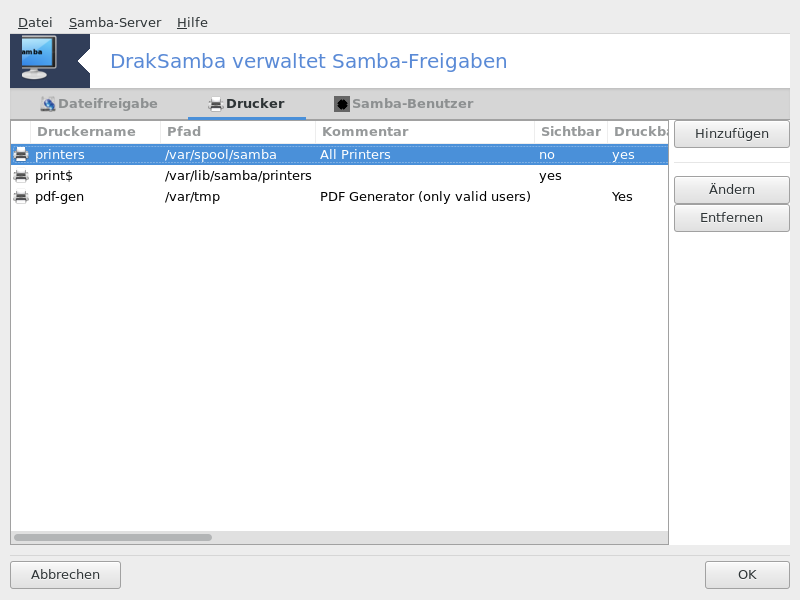Sort by the Druckername column header

point(96,132)
